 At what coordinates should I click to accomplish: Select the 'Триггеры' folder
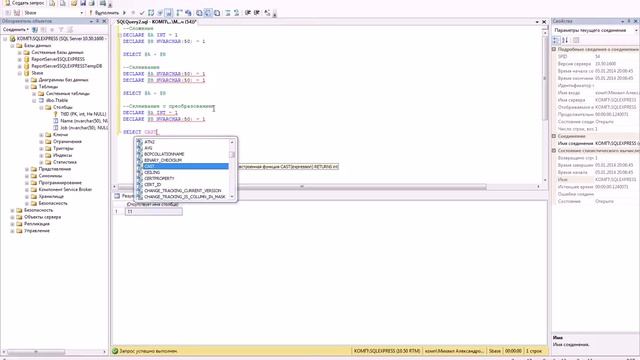(63, 149)
